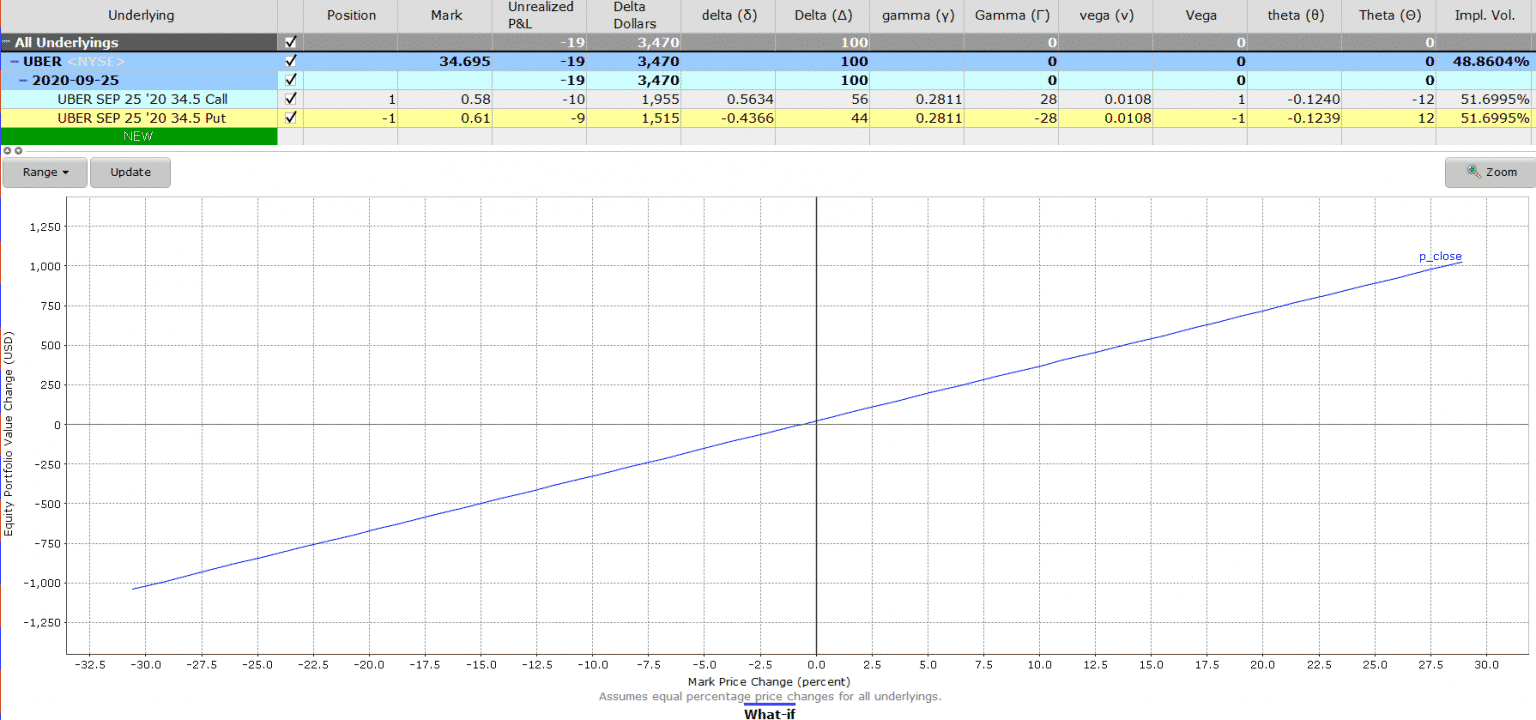Image resolution: width=1536 pixels, height=720 pixels.
Task: Open the Range dropdown
Action: coord(44,171)
